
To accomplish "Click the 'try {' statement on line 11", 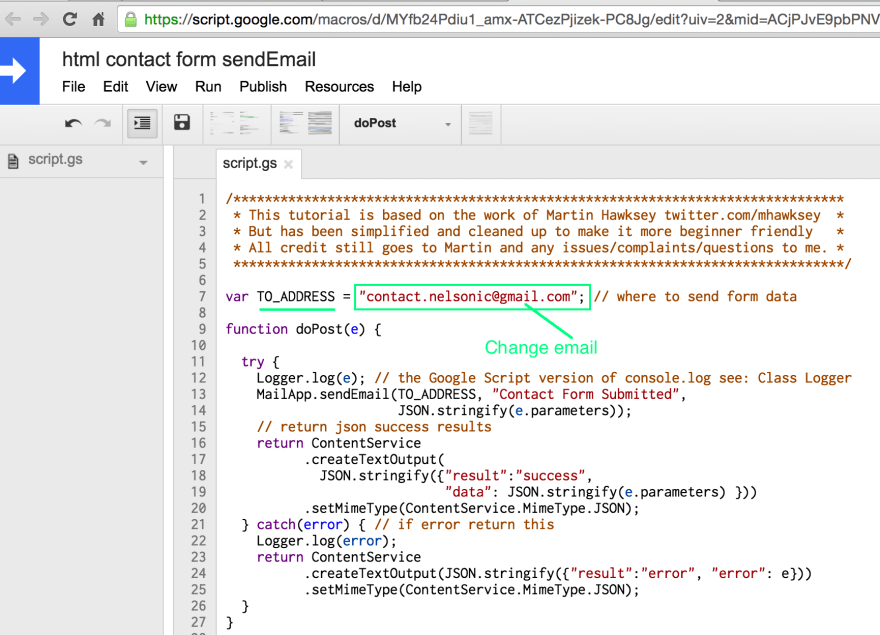I will tap(260, 362).
